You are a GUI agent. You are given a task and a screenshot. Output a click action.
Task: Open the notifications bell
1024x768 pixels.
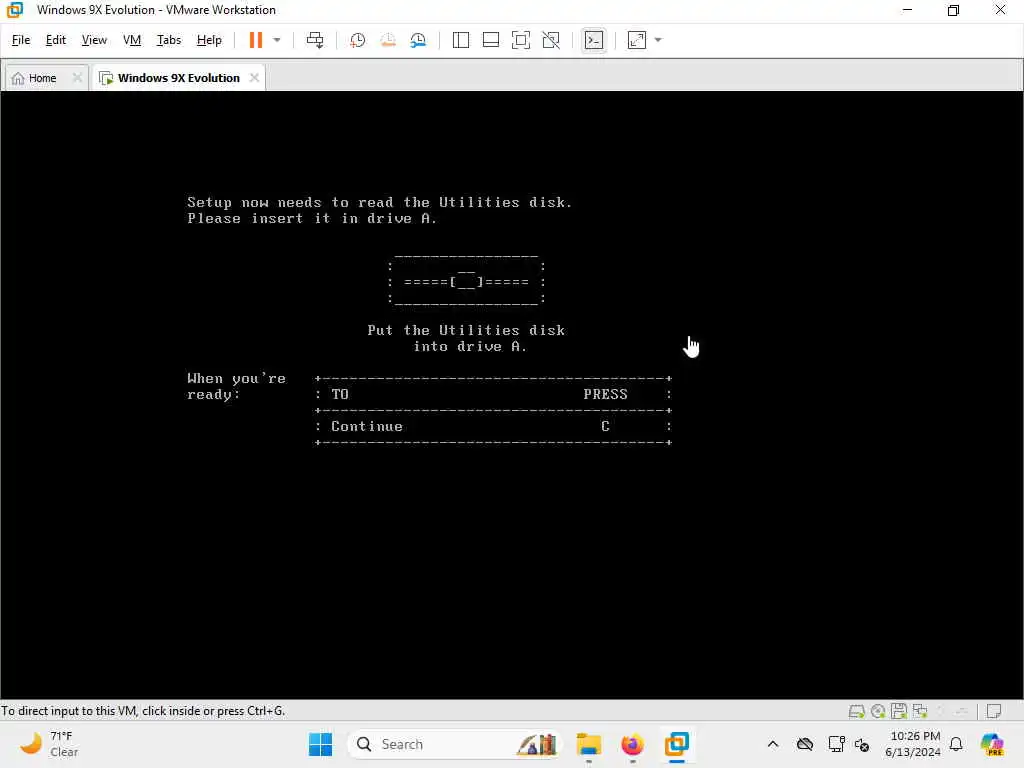[x=956, y=744]
